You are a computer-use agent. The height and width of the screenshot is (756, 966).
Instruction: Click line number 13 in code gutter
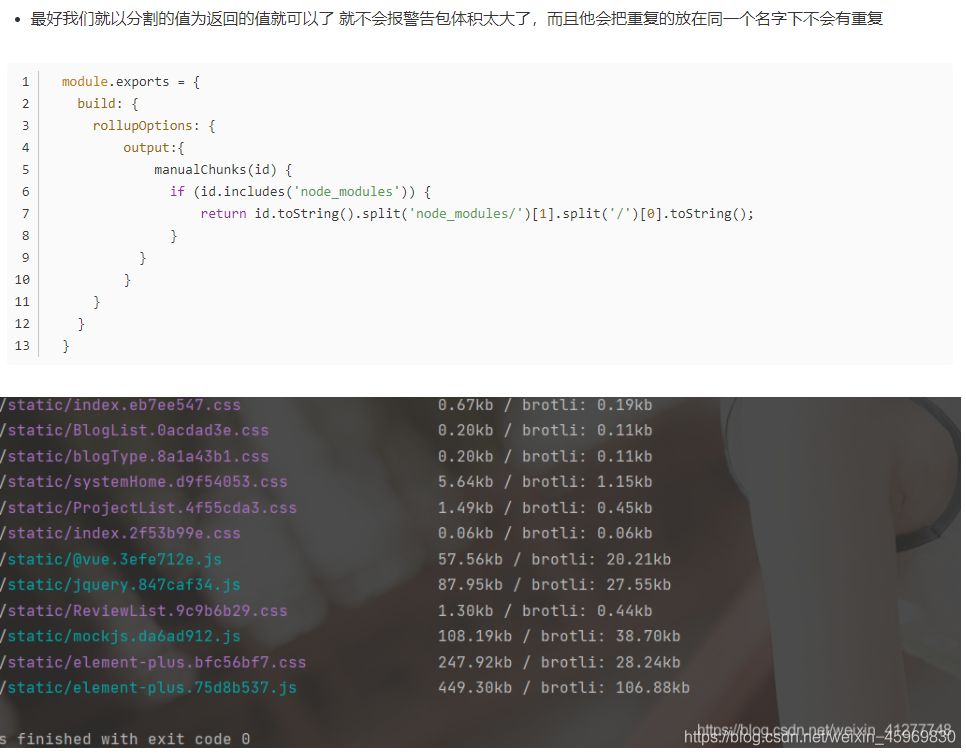click(22, 346)
